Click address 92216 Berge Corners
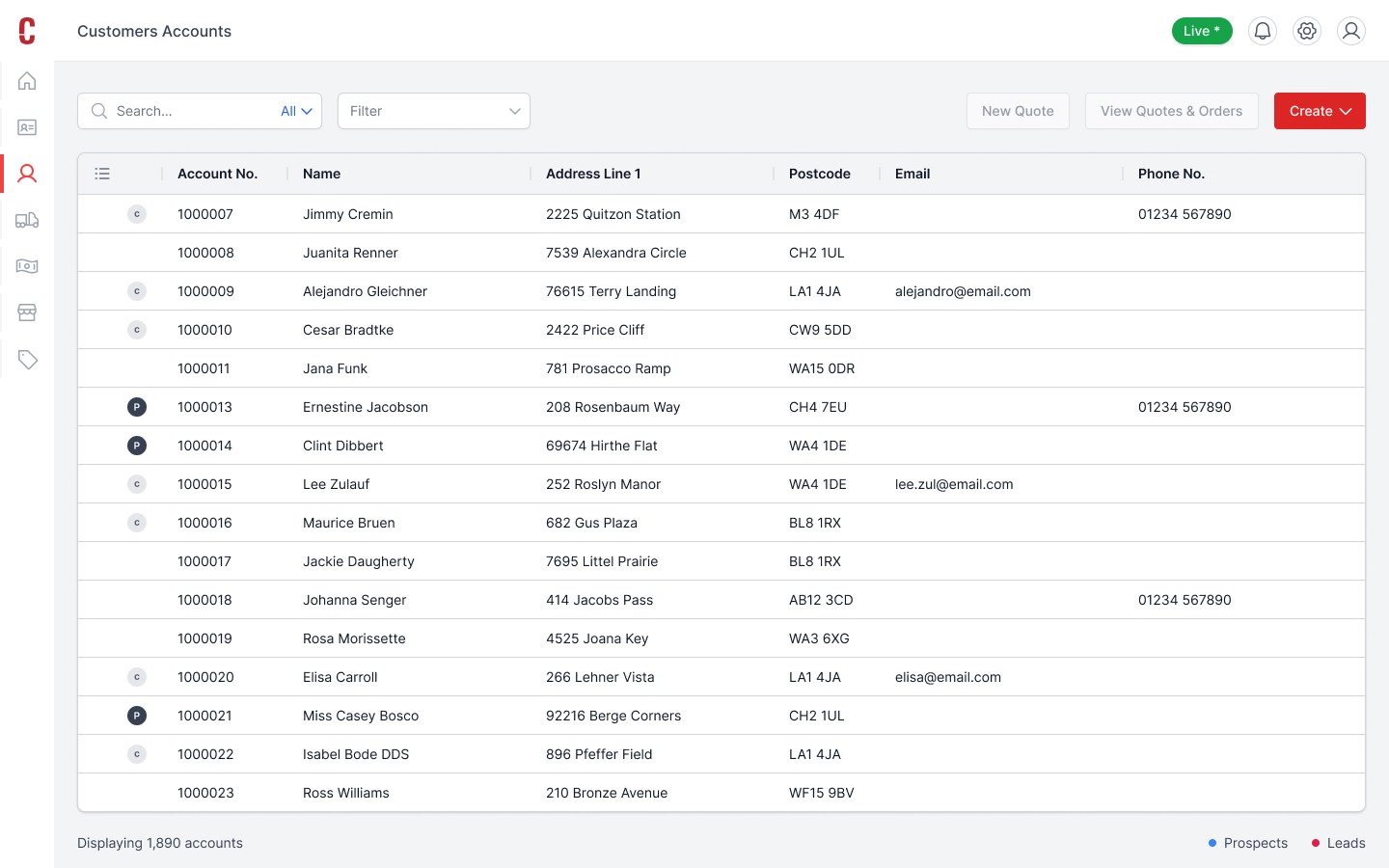Viewport: 1389px width, 868px height. pos(613,716)
